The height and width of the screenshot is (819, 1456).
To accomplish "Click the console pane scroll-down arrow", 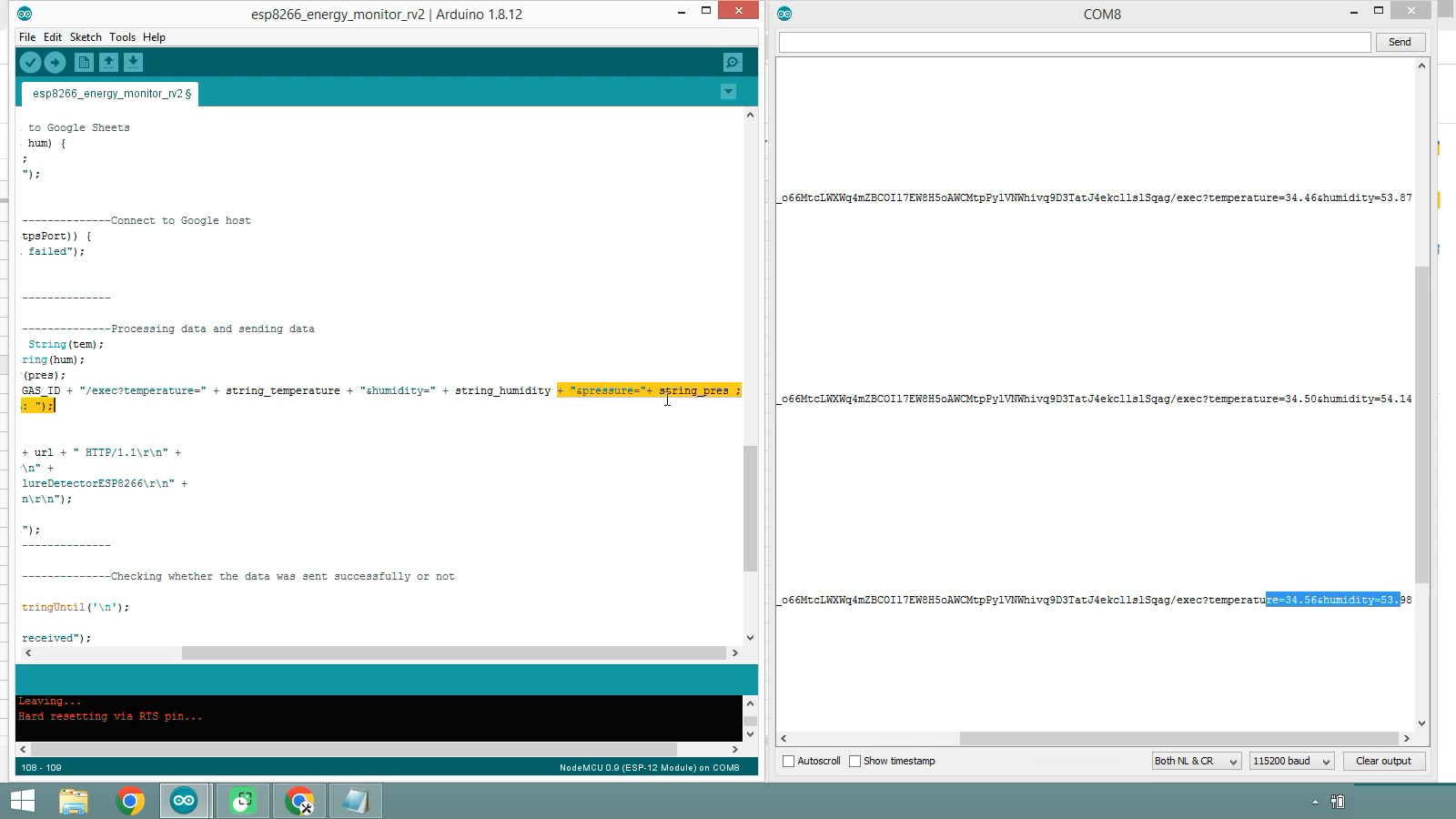I will 751,733.
